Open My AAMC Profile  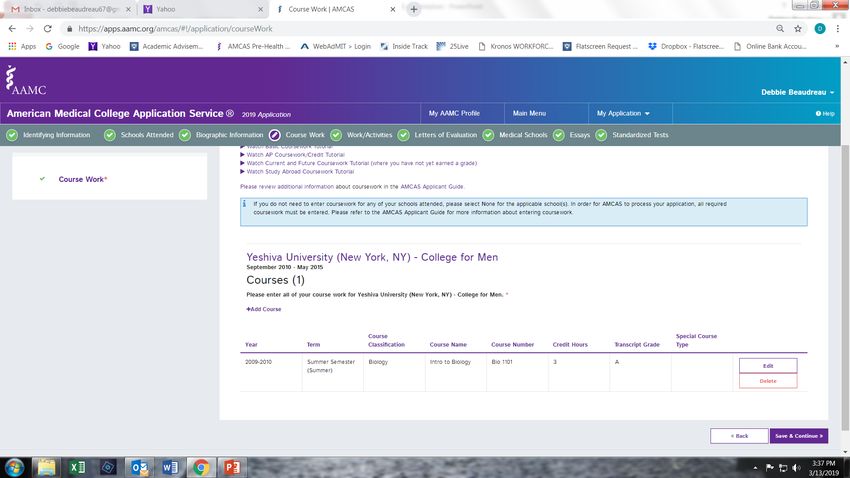tap(454, 113)
